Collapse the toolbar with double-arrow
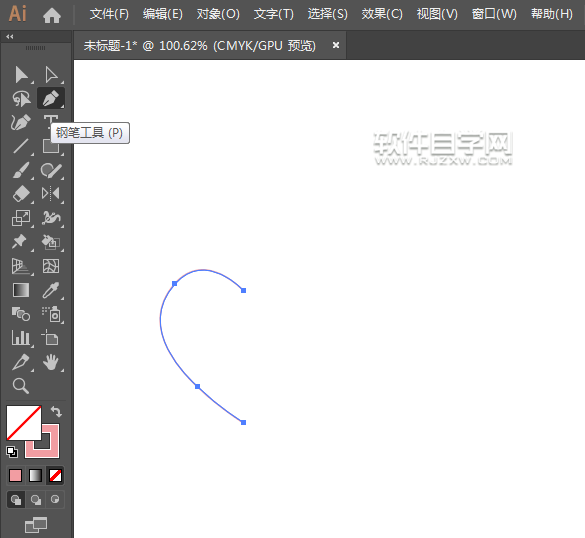The image size is (585, 538). click(10, 36)
